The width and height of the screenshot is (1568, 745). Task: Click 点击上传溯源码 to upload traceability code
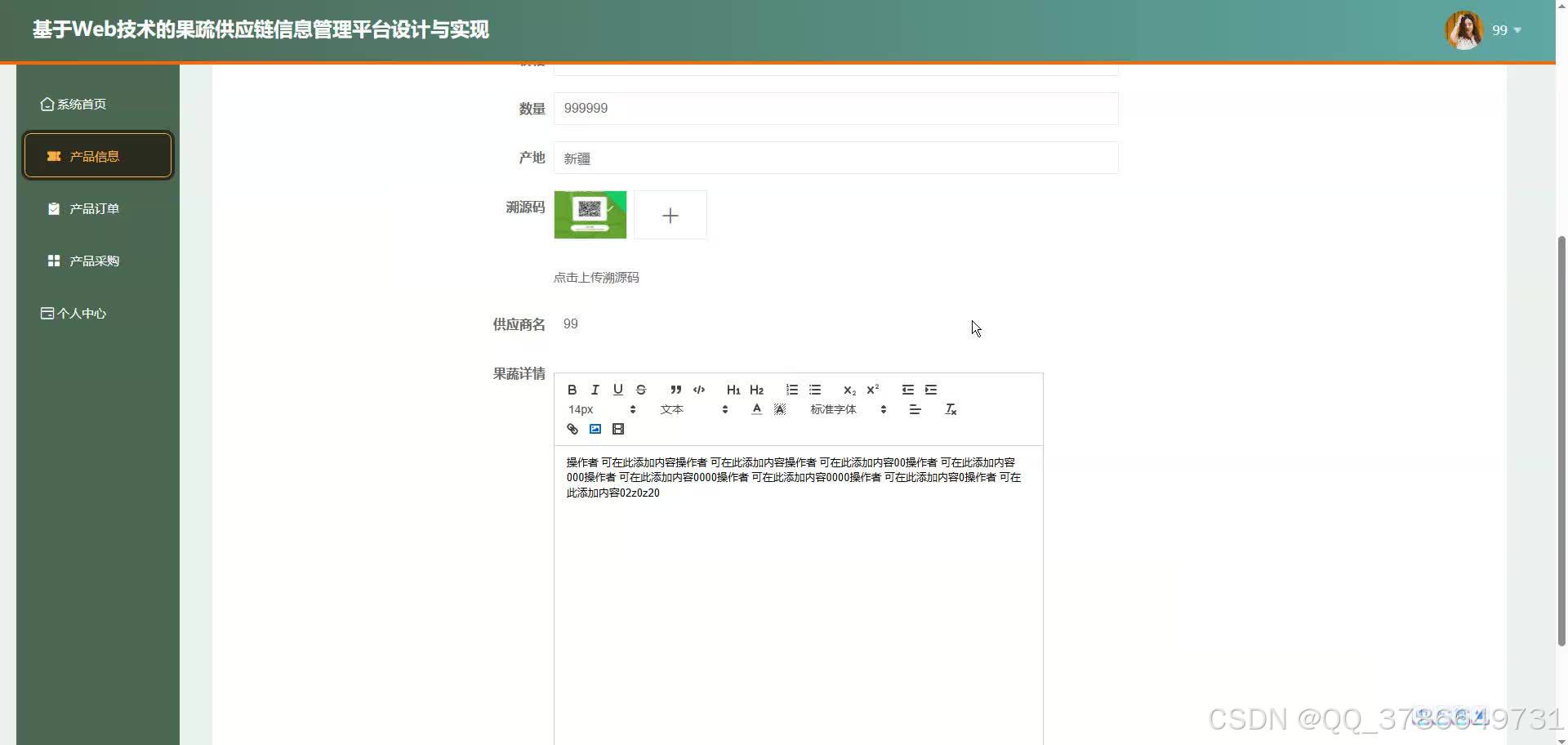pyautogui.click(x=596, y=277)
